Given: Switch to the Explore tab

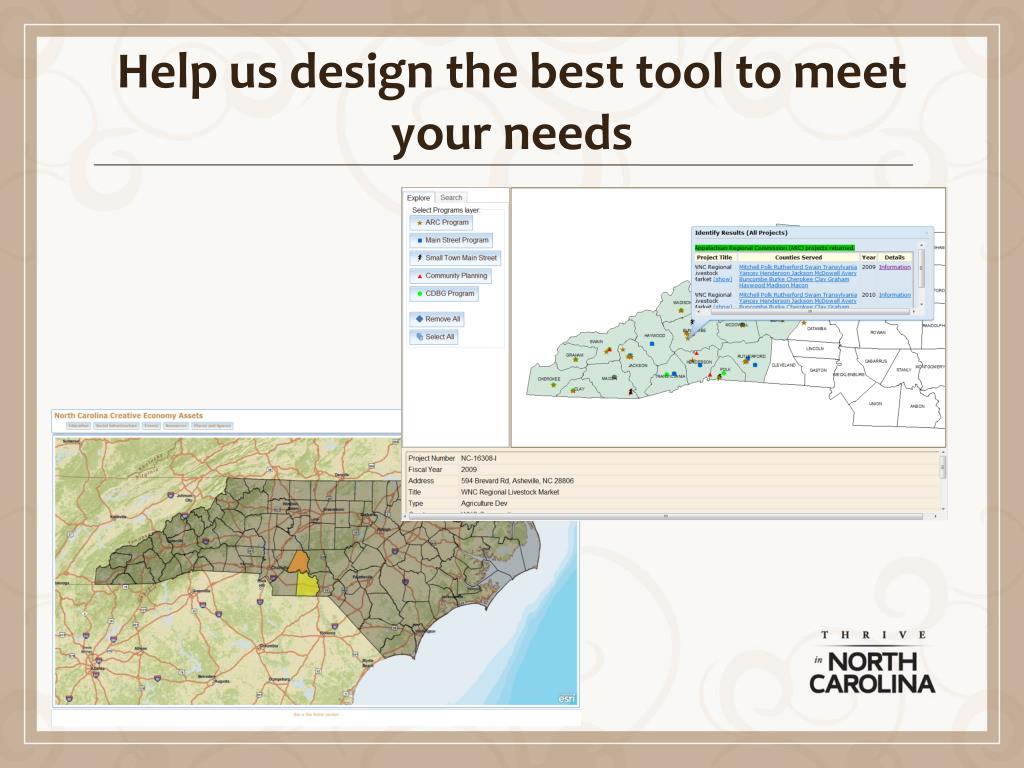Looking at the screenshot, I should 418,198.
